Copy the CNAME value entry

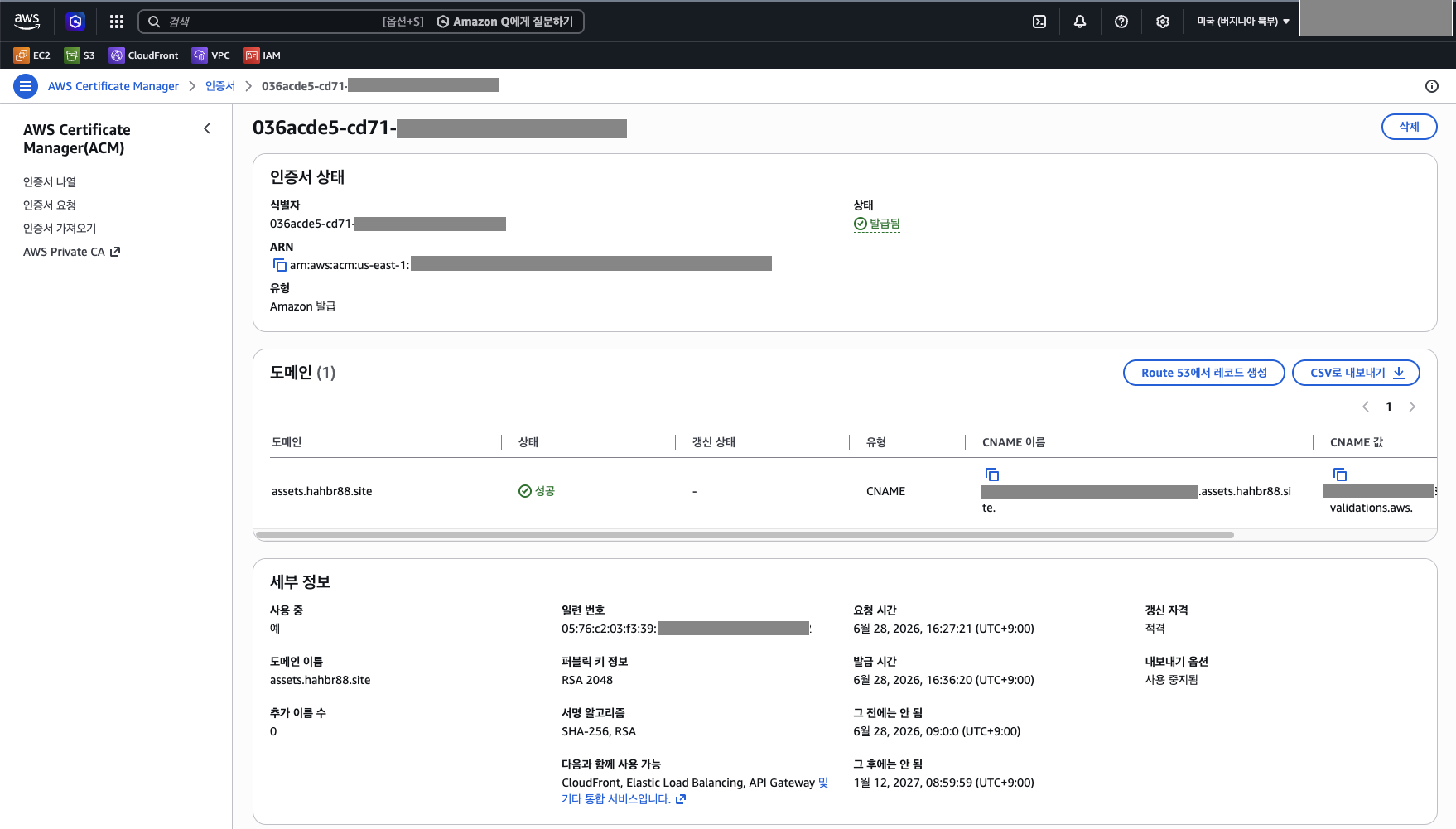[x=1340, y=475]
